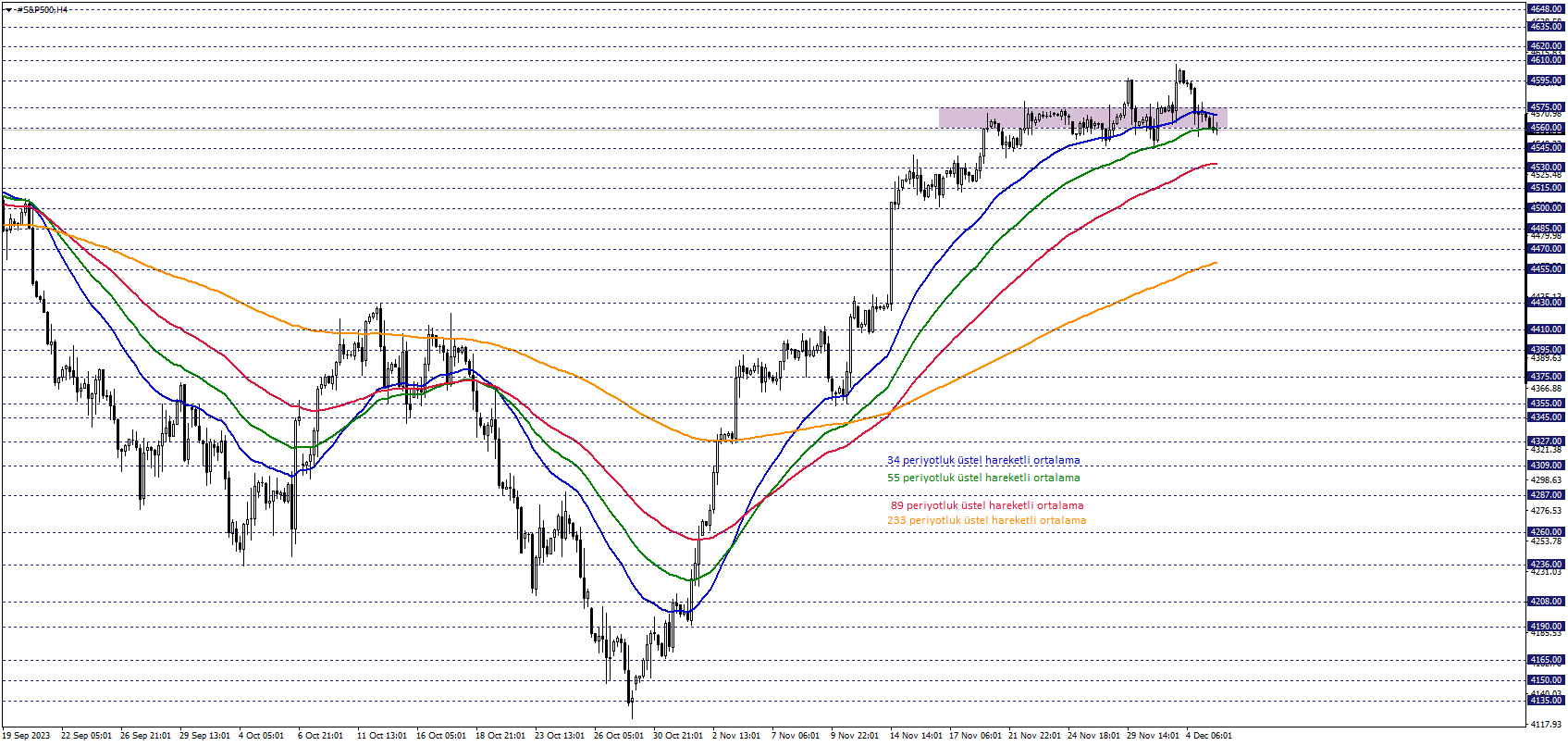Click the purple shaded resistance zone rectangle
Image resolution: width=1568 pixels, height=746 pixels.
point(1082,118)
